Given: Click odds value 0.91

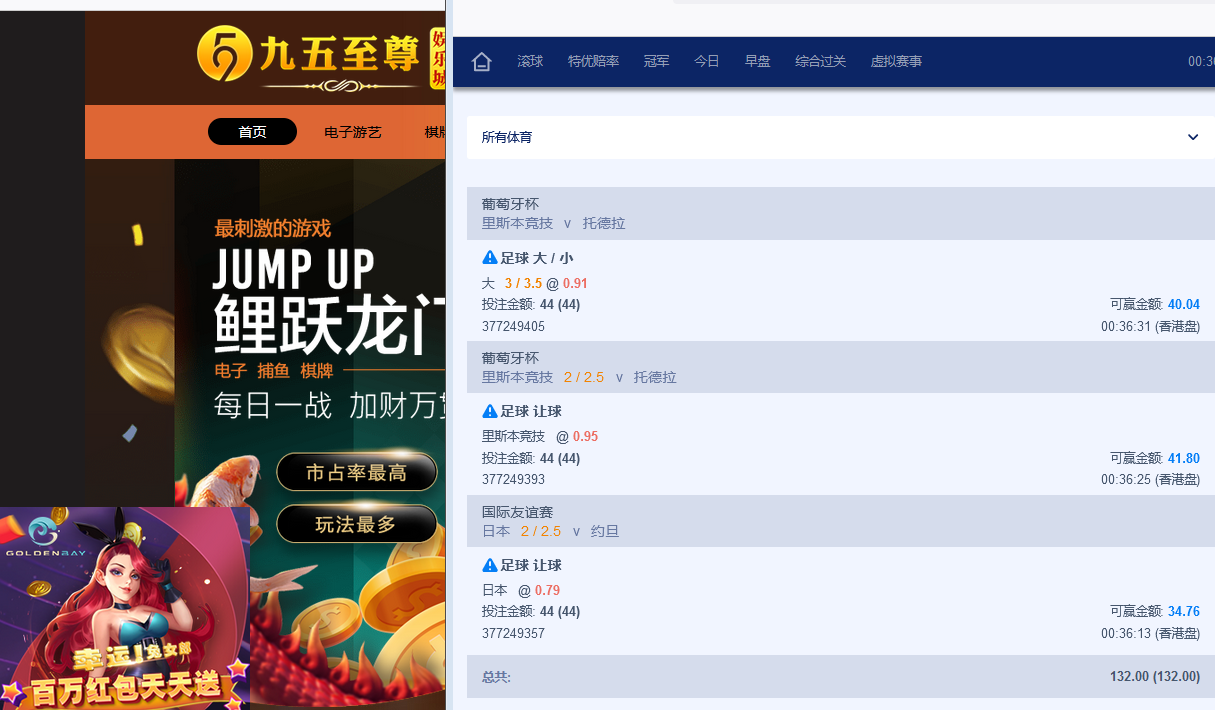Looking at the screenshot, I should point(575,283).
